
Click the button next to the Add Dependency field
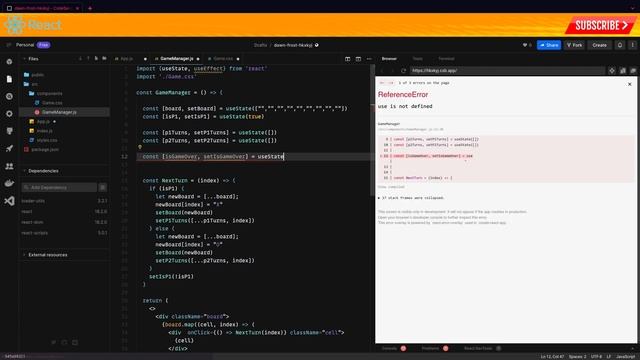[x=102, y=187]
